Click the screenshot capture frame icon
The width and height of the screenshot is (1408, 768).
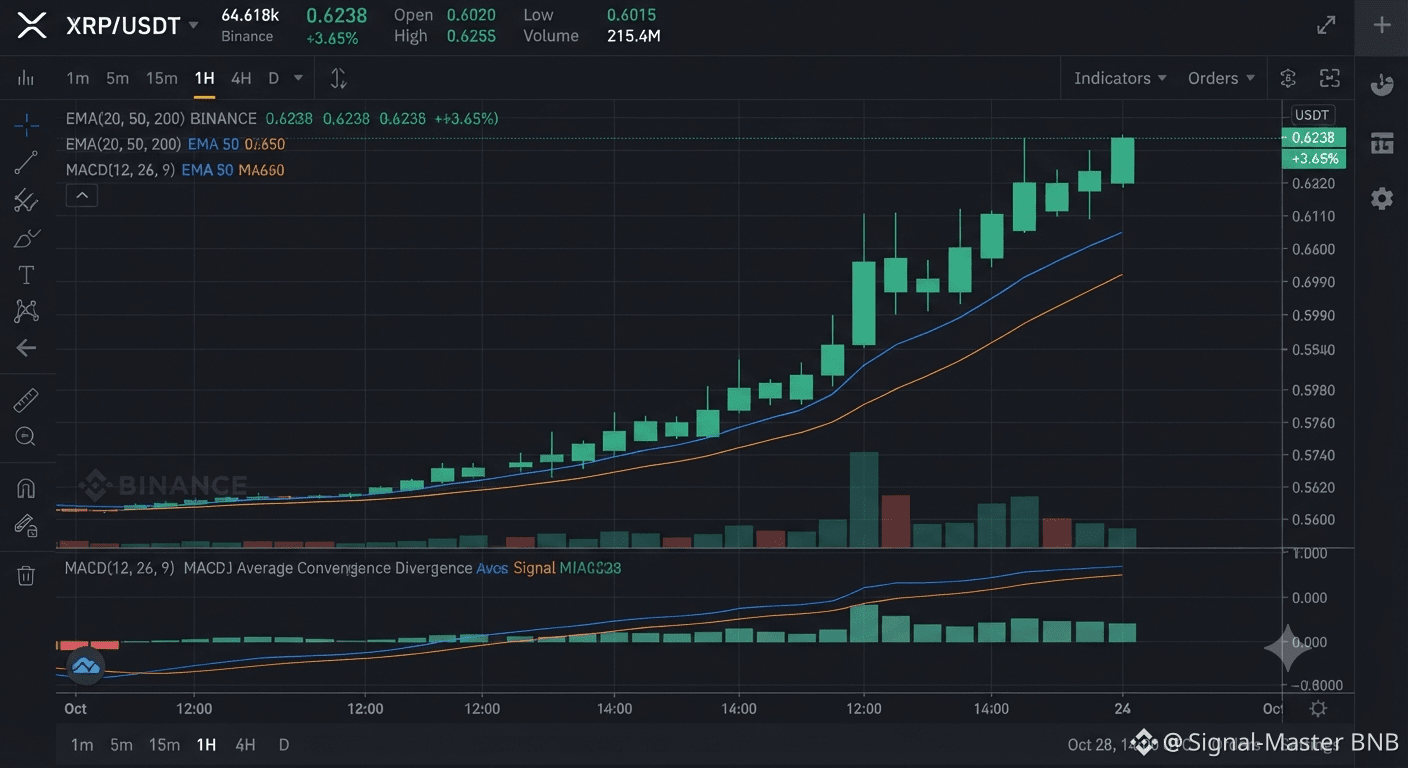(1330, 78)
